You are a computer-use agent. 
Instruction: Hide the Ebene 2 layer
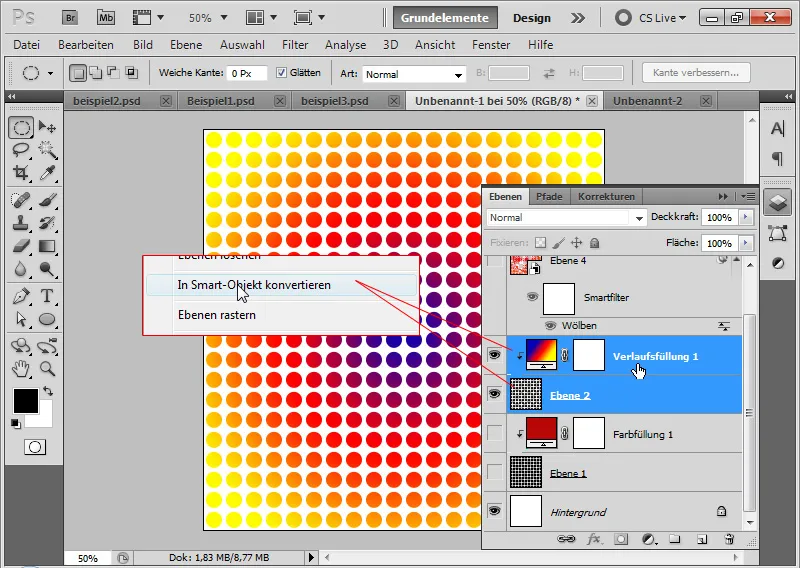pyautogui.click(x=494, y=394)
